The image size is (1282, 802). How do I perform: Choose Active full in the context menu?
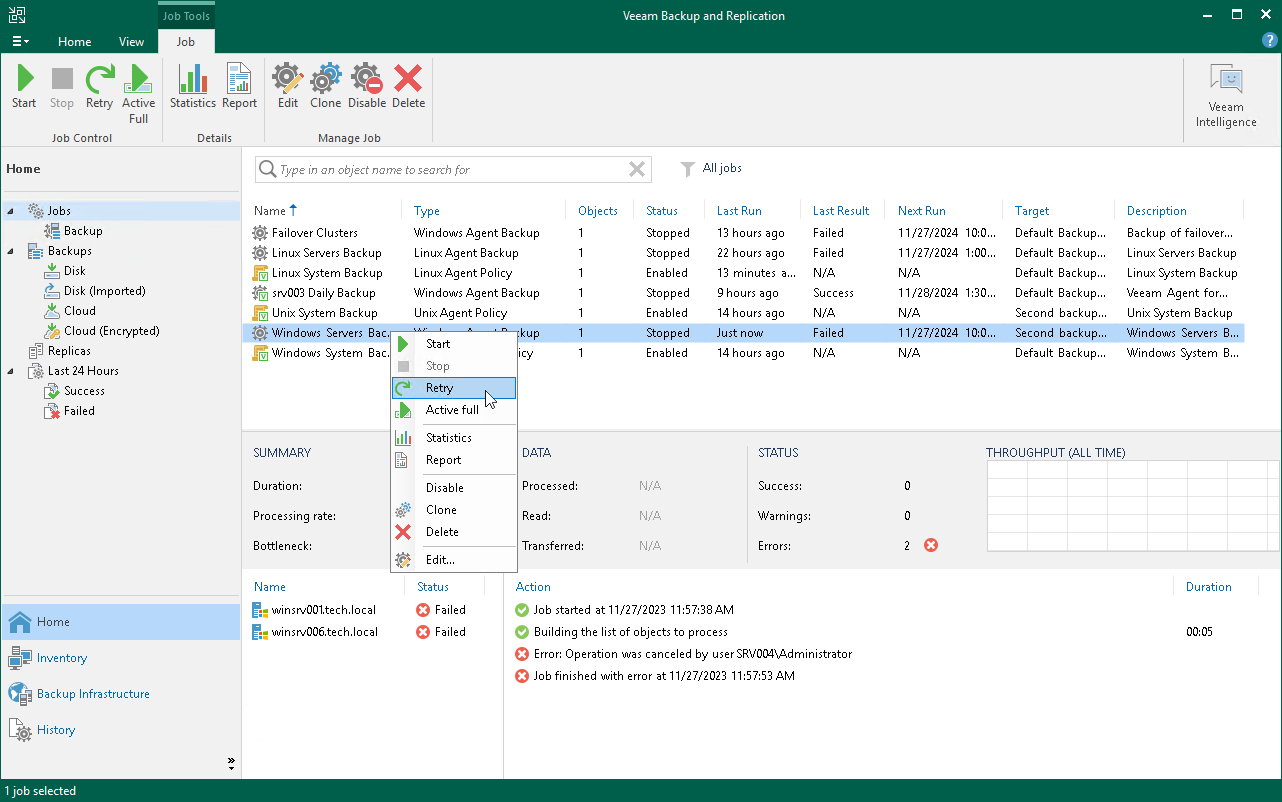click(x=454, y=410)
